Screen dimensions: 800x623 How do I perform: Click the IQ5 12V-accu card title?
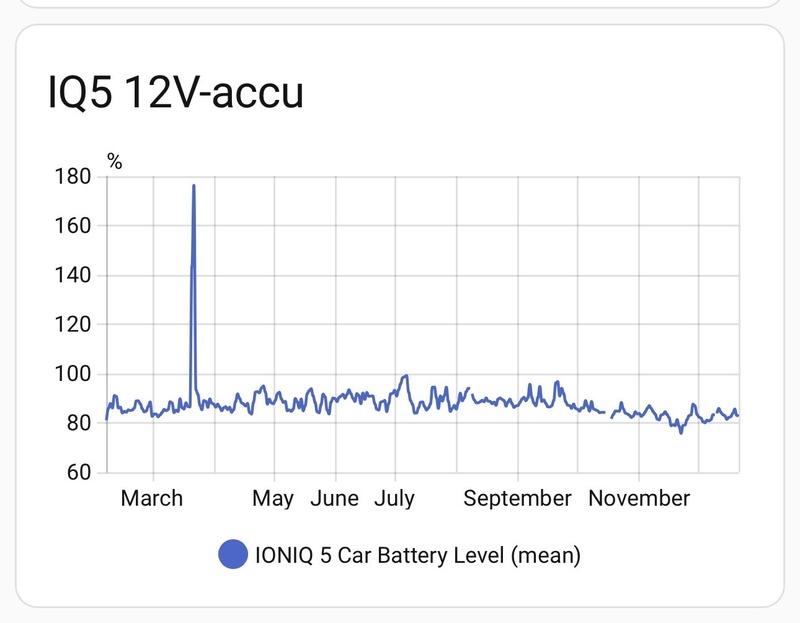[175, 93]
